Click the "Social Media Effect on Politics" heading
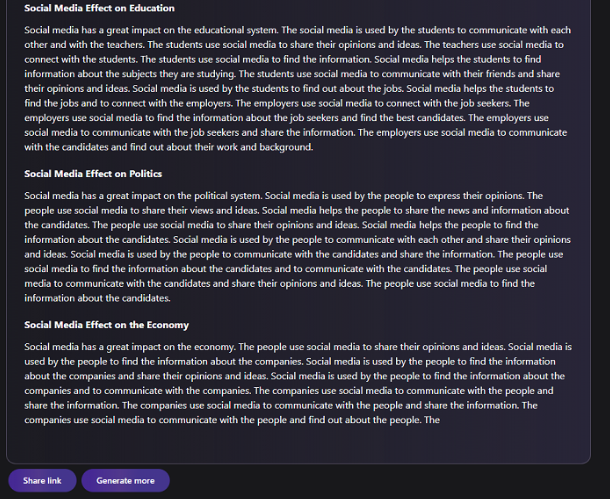 click(93, 174)
